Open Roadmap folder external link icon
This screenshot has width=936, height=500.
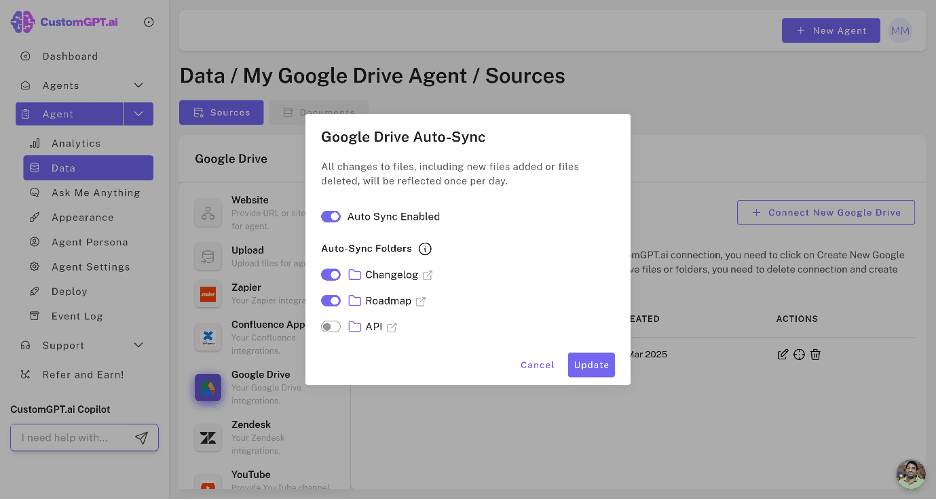pos(421,301)
